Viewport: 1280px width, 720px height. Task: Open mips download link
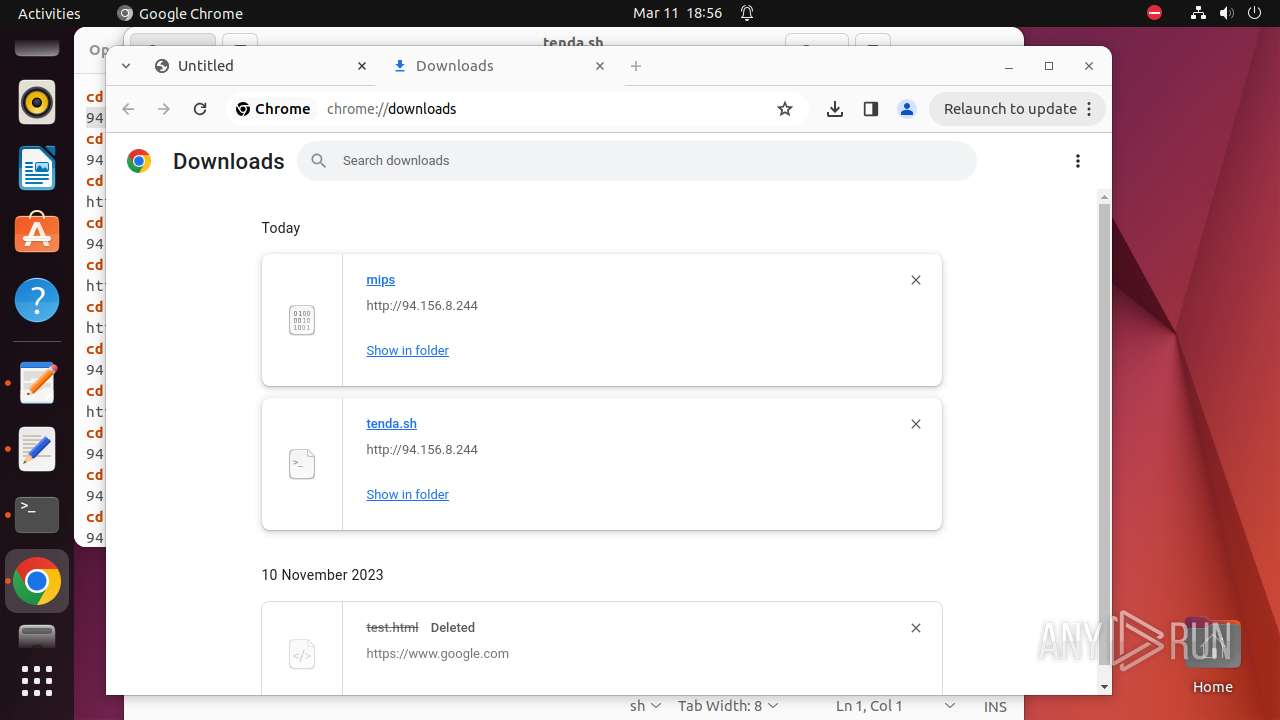(x=380, y=280)
